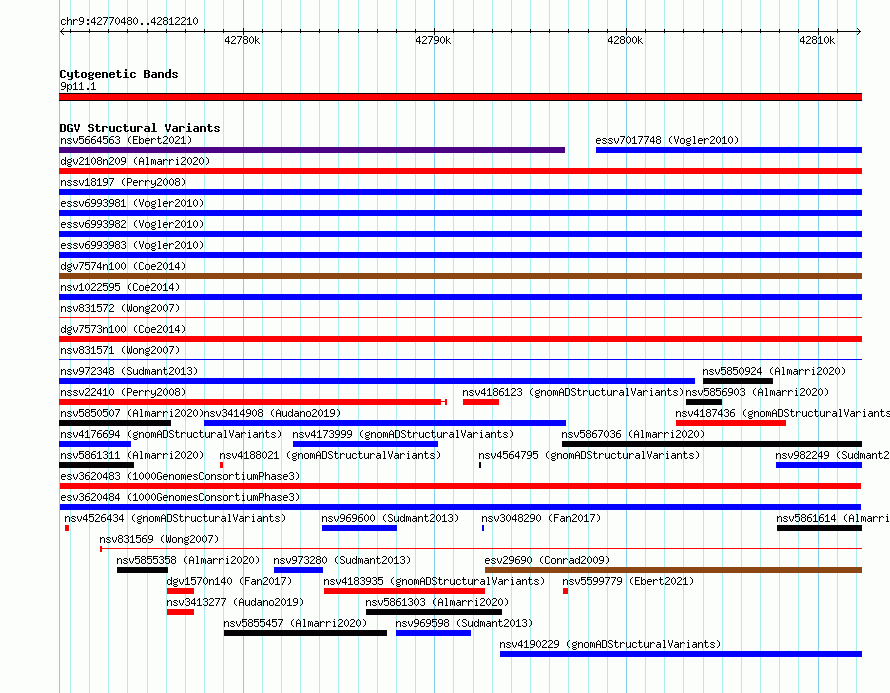Screen dimensions: 890x693
Task: Click the nsv5861614 black variant bar
Action: pos(819,528)
